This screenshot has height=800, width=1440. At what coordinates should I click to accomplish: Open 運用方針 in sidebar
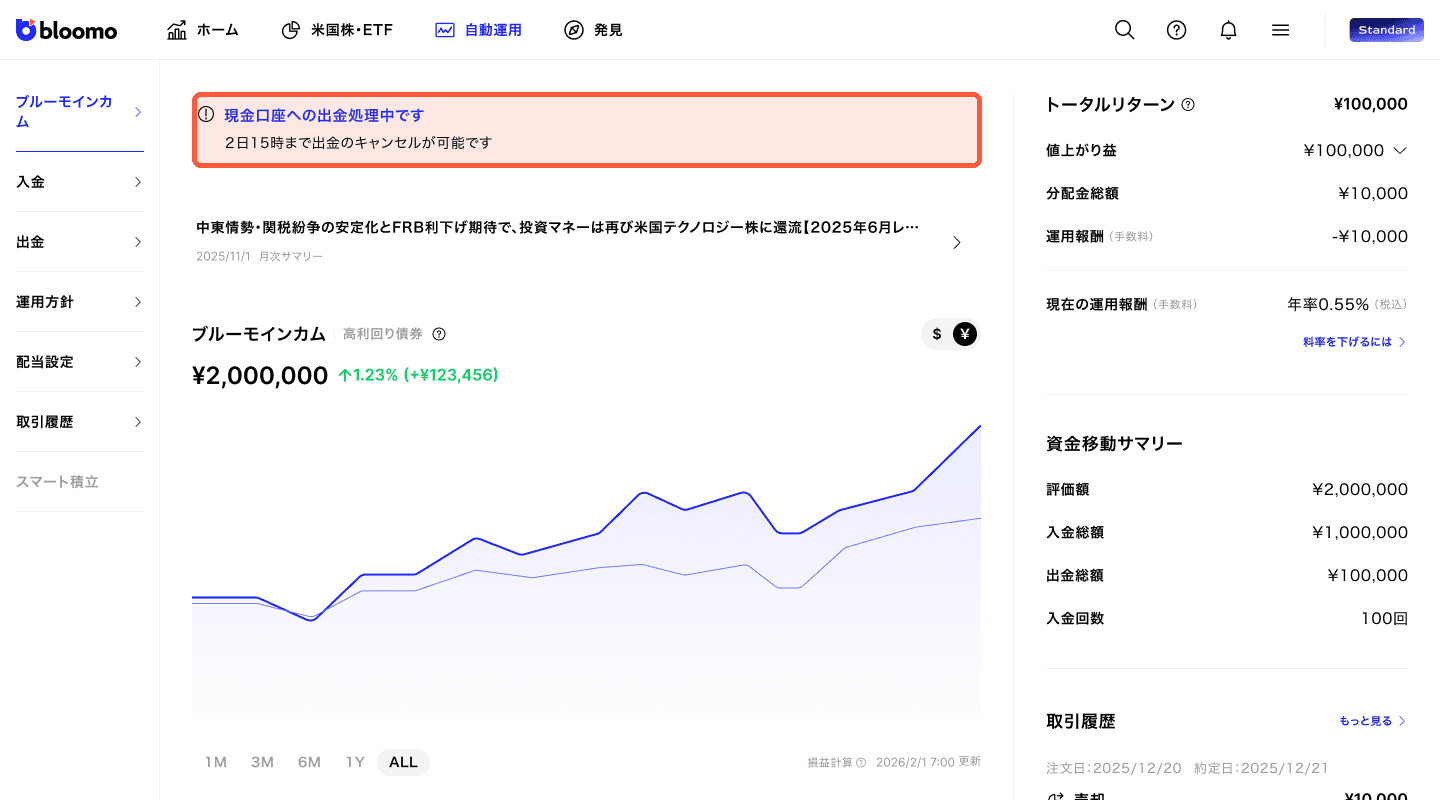coord(80,302)
